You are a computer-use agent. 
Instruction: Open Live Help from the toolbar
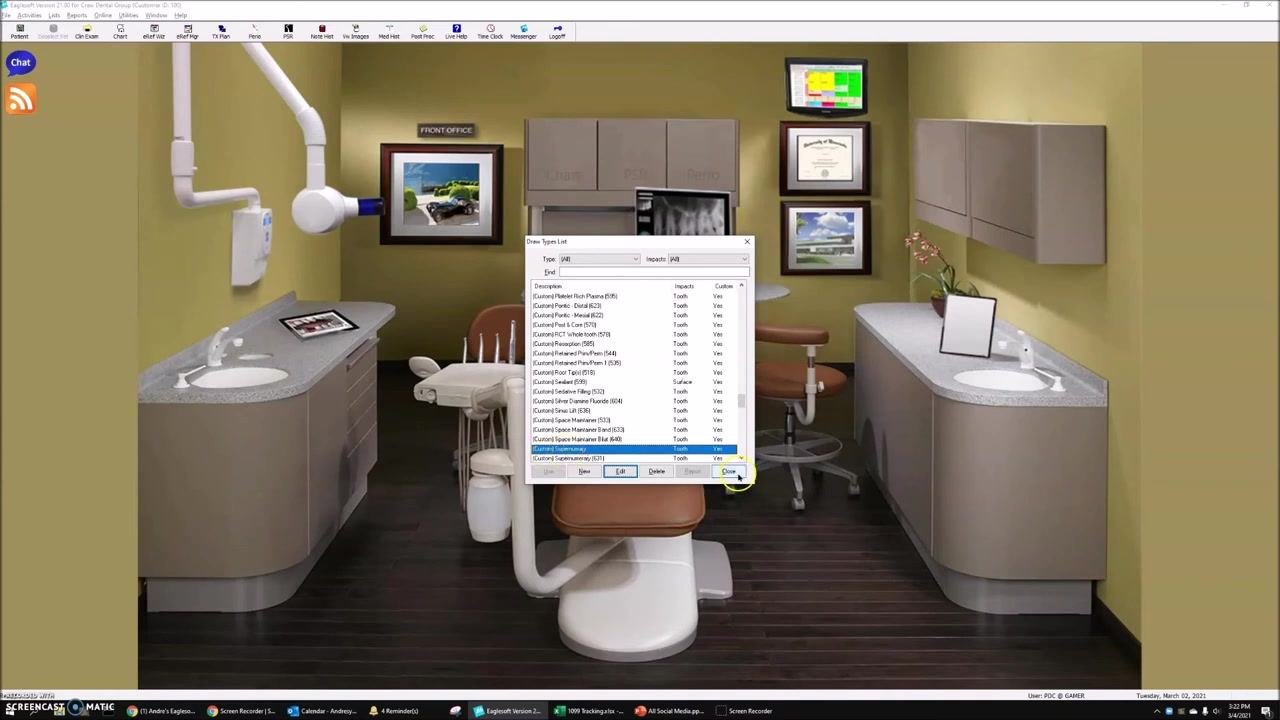[456, 31]
